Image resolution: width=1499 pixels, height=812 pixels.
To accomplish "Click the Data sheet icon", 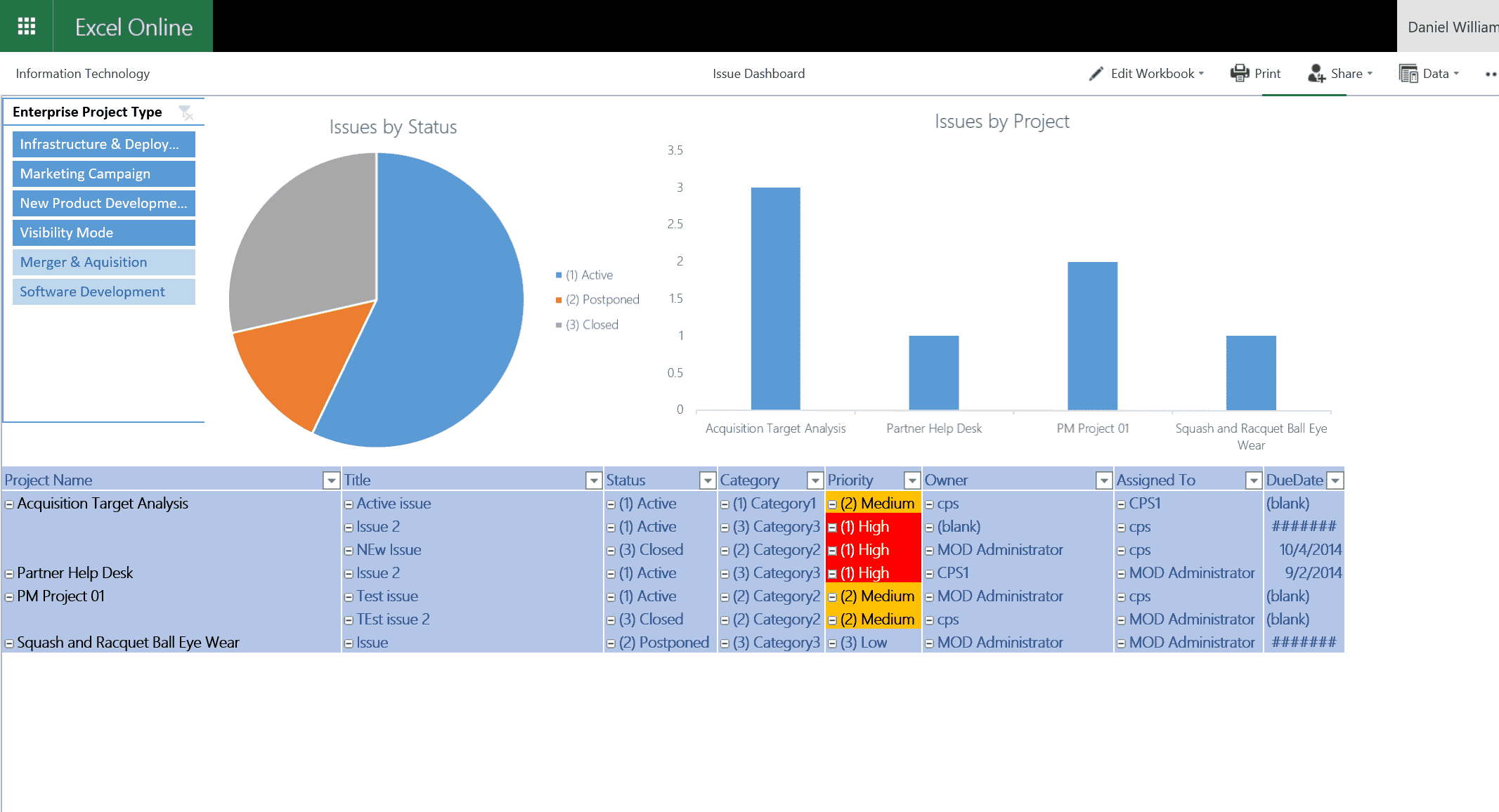I will (1408, 73).
